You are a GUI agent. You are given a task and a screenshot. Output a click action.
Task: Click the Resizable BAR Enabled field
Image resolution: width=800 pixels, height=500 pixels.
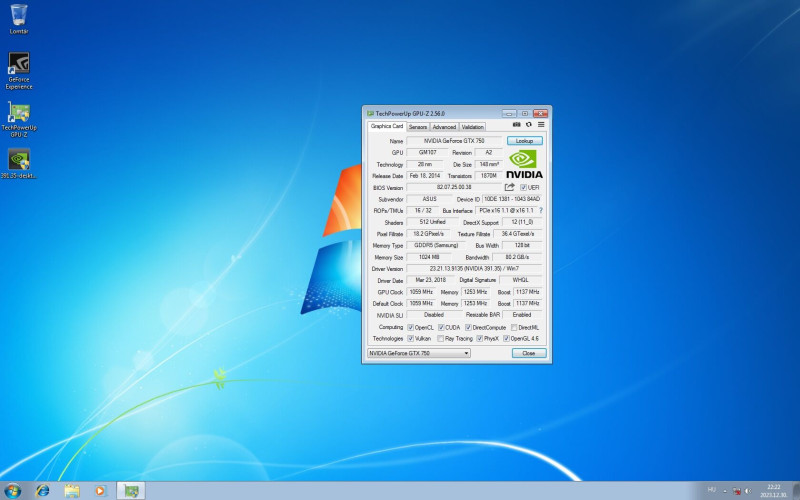pyautogui.click(x=522, y=315)
